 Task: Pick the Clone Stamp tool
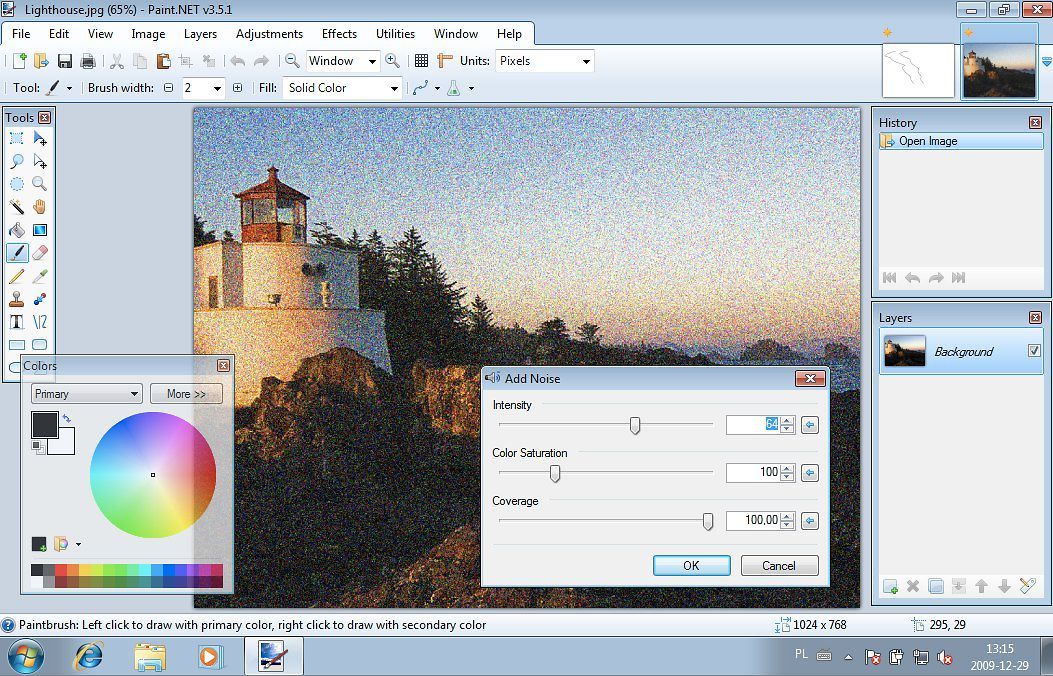17,299
